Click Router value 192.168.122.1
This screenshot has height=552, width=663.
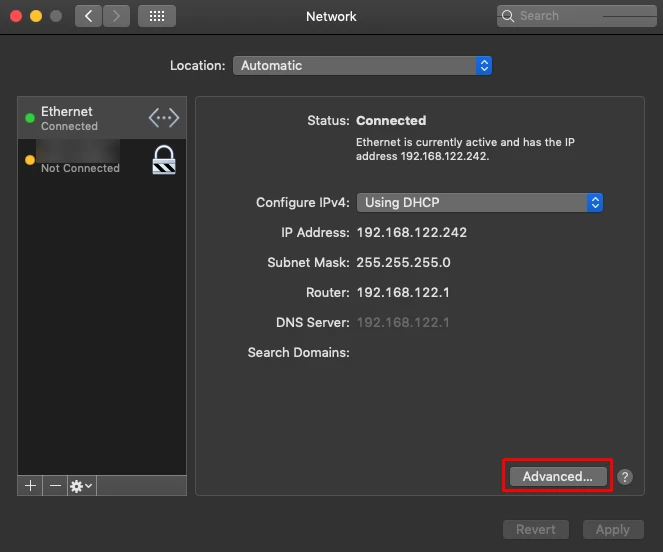403,292
